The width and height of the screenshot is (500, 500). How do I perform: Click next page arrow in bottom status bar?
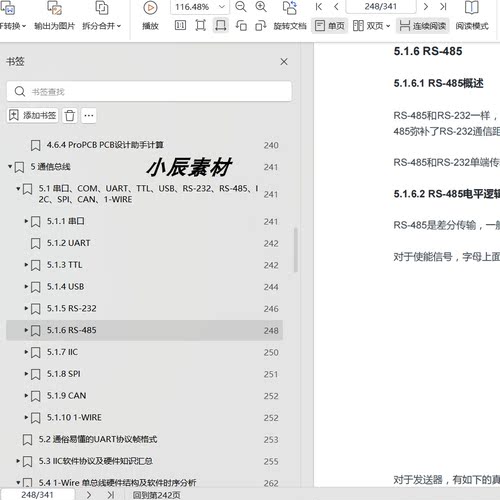point(89,495)
